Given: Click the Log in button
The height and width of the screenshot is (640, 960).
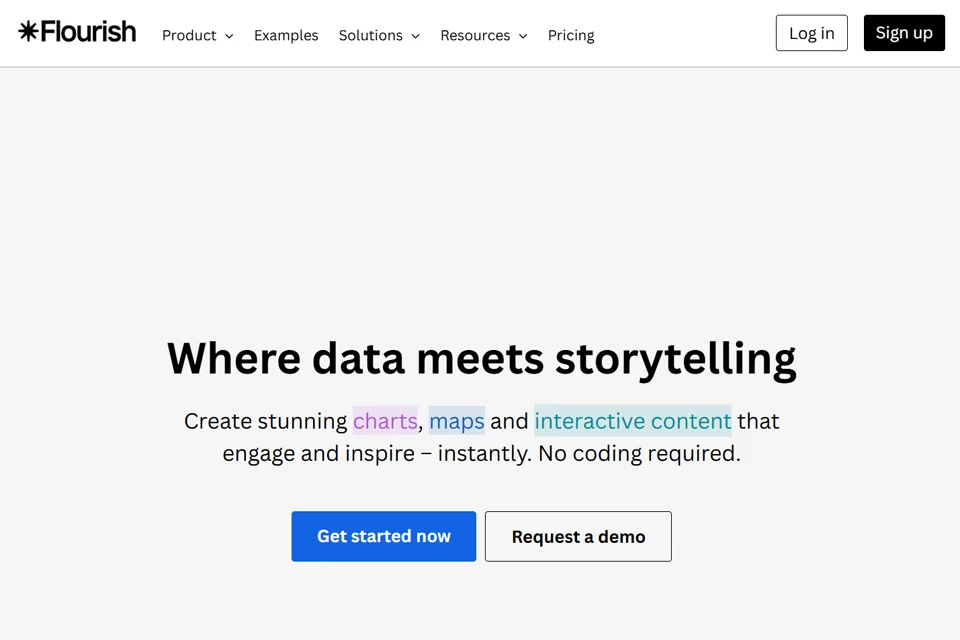Looking at the screenshot, I should tap(811, 33).
